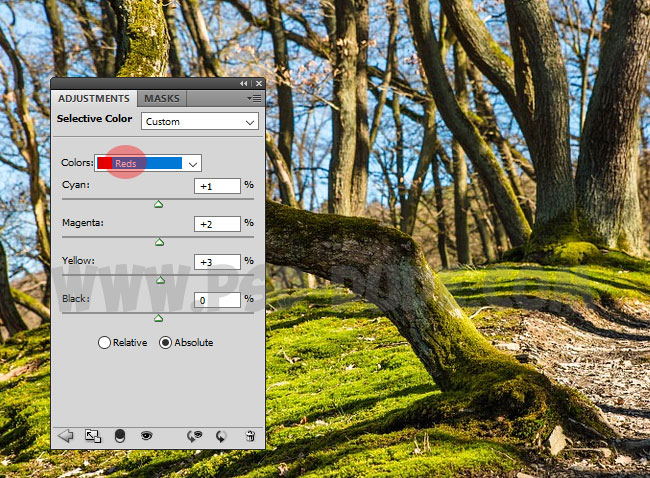Delete the adjustment layer with trash icon

(x=250, y=436)
